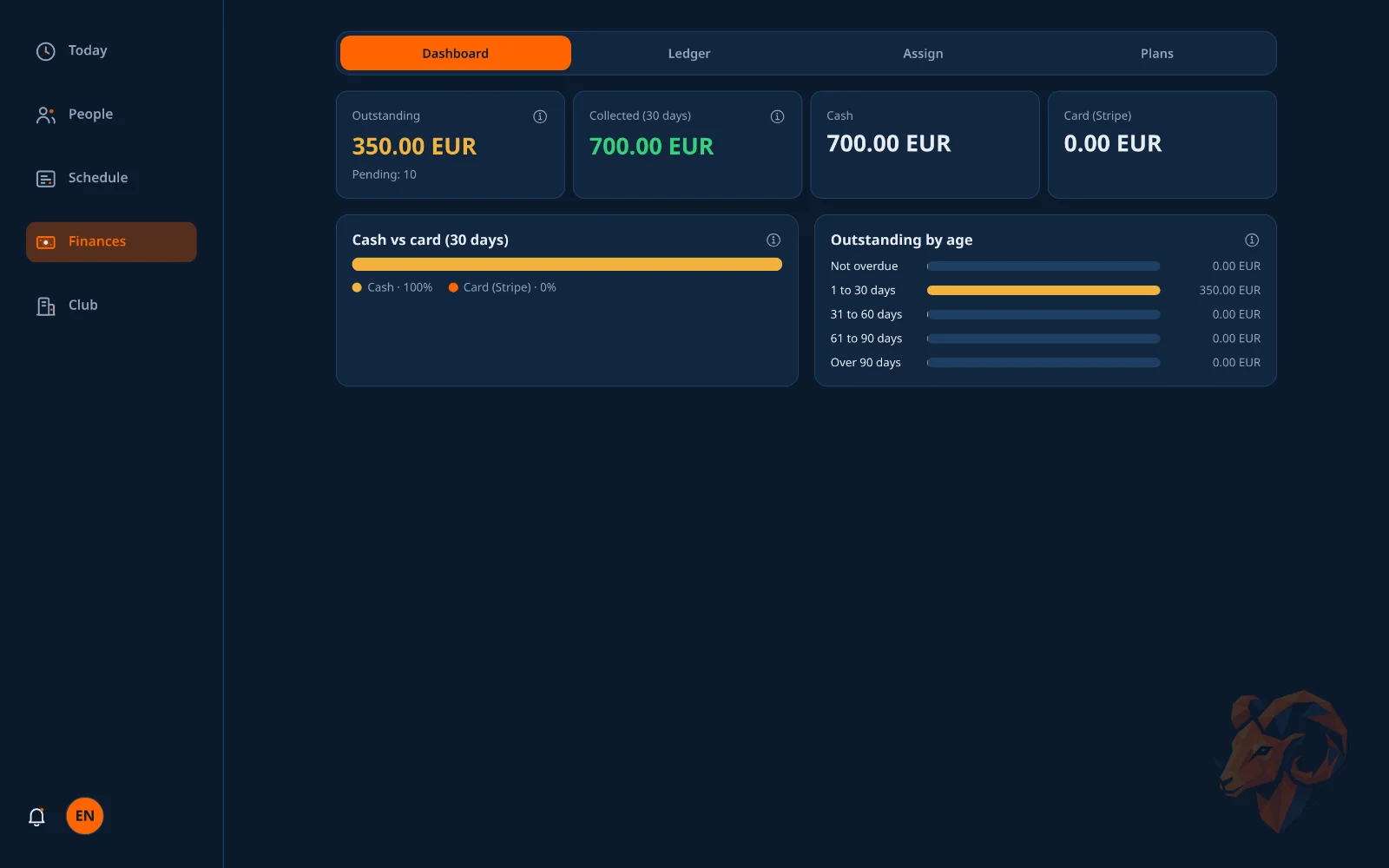Click the Today clock icon
The width and height of the screenshot is (1389, 868).
(46, 51)
